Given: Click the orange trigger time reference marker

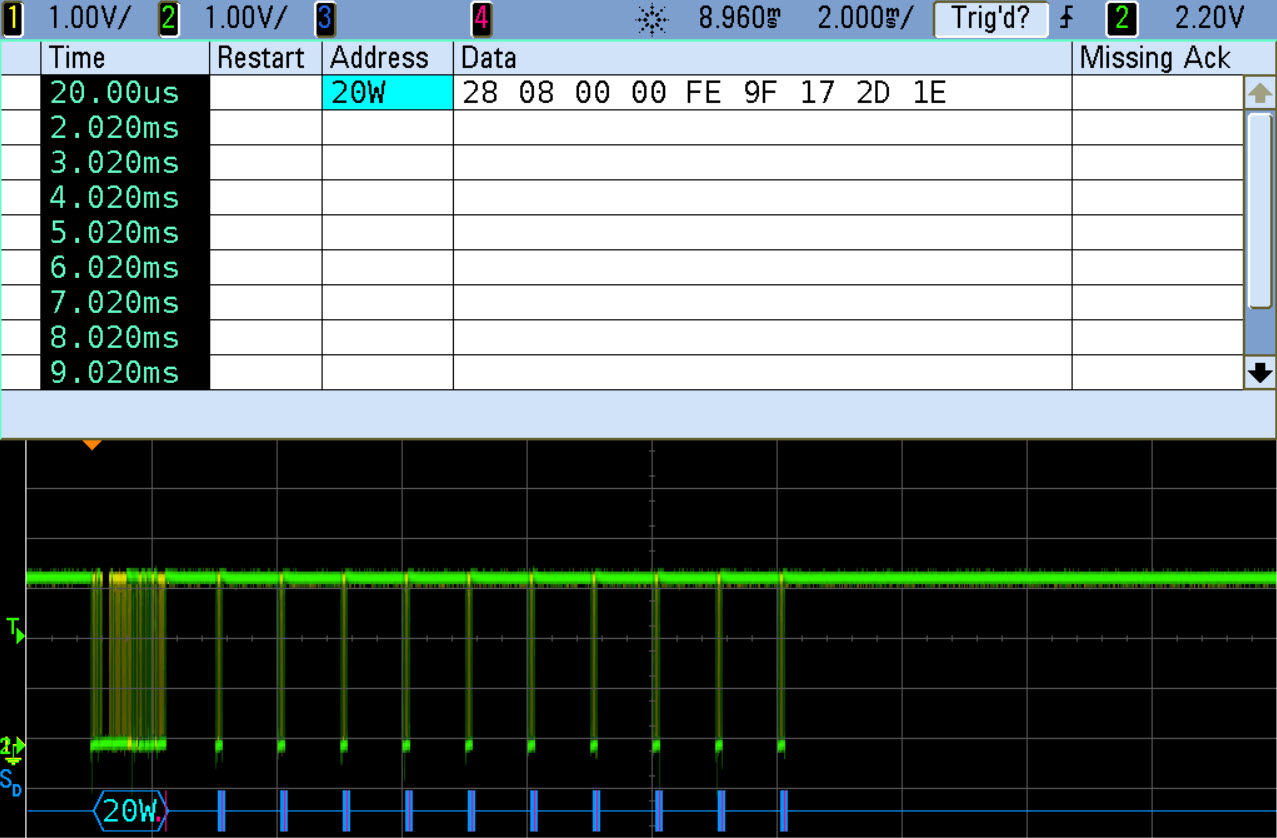Looking at the screenshot, I should pos(92,444).
